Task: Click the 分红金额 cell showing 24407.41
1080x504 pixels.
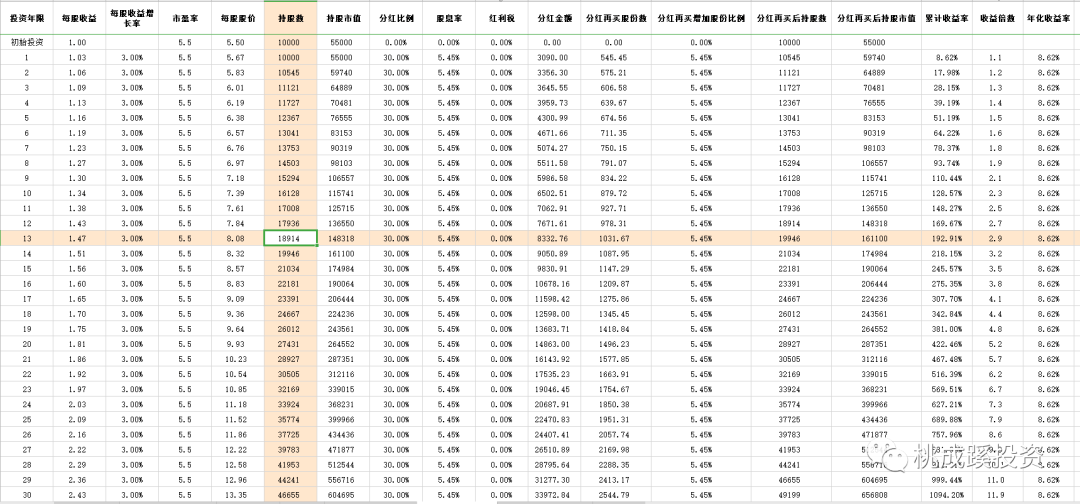Action: [552, 434]
